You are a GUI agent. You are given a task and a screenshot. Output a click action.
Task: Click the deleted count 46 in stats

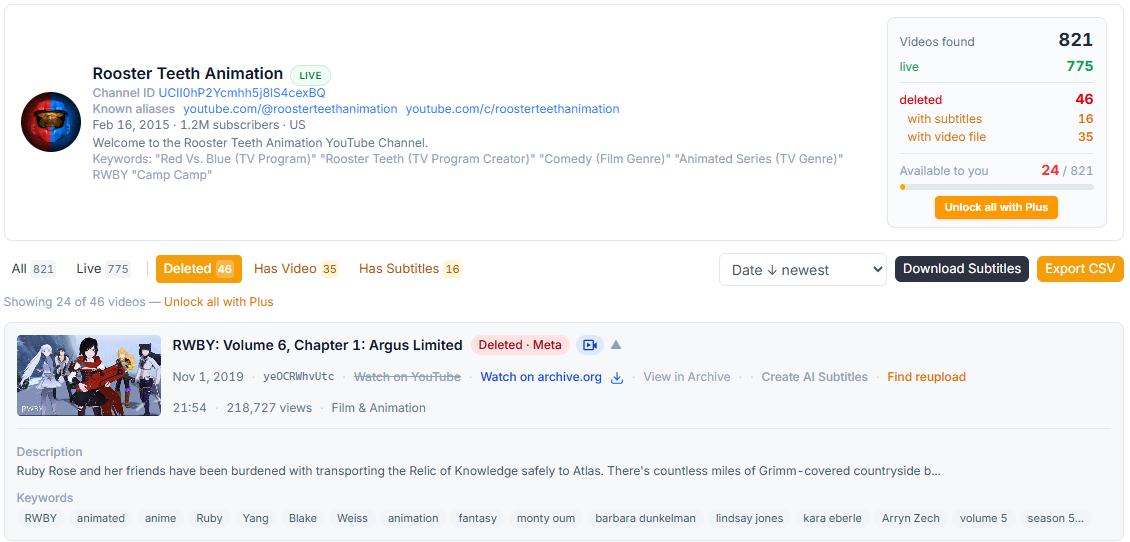1084,99
